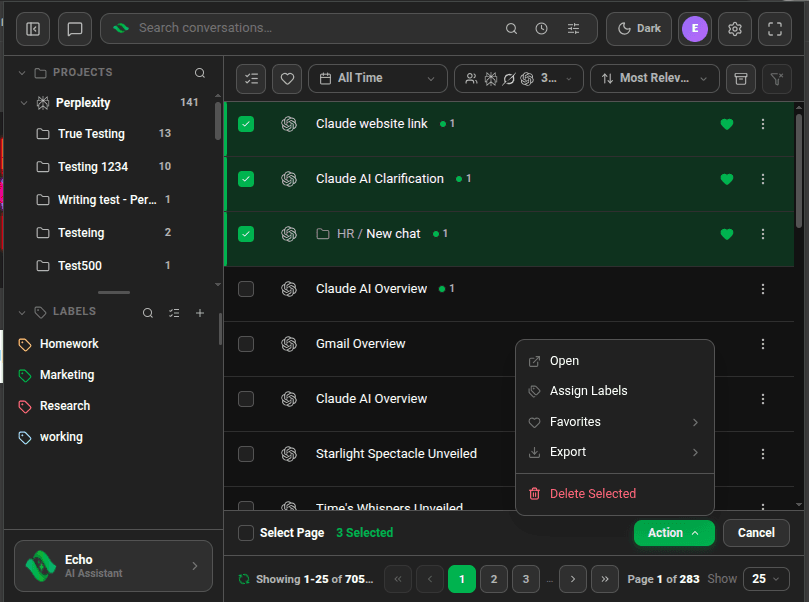809x602 pixels.
Task: Open more options for Starlight Spectacle Unveiled
Action: pyautogui.click(x=763, y=454)
